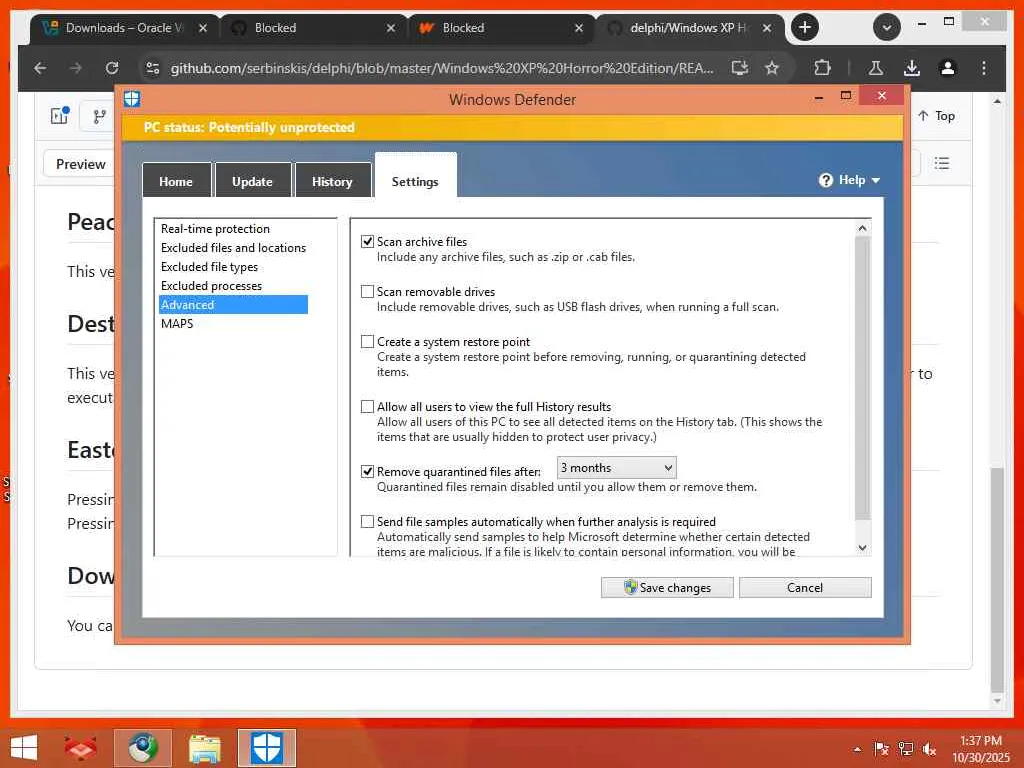1024x768 pixels.
Task: Click the Chrome Labs flask icon
Action: (876, 68)
